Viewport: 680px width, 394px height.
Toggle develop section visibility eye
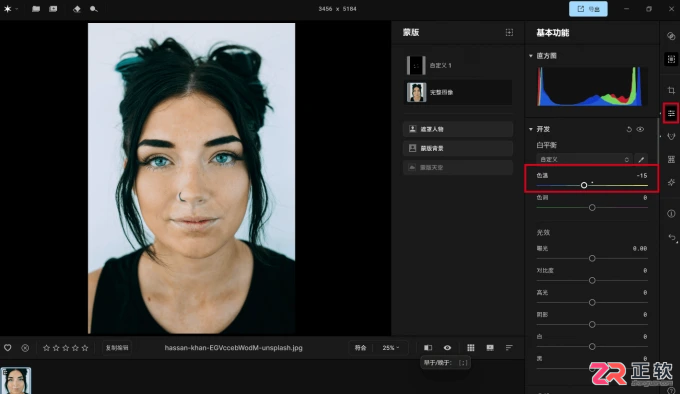tap(640, 129)
